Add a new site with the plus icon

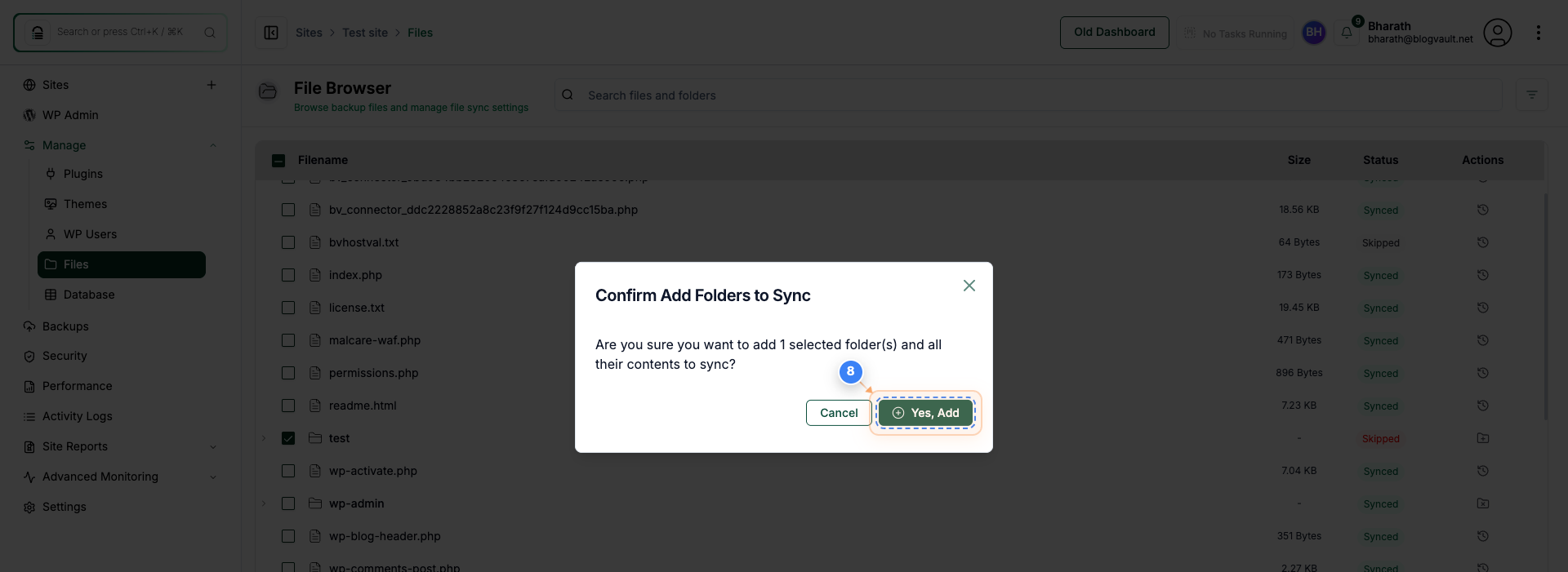[x=212, y=85]
